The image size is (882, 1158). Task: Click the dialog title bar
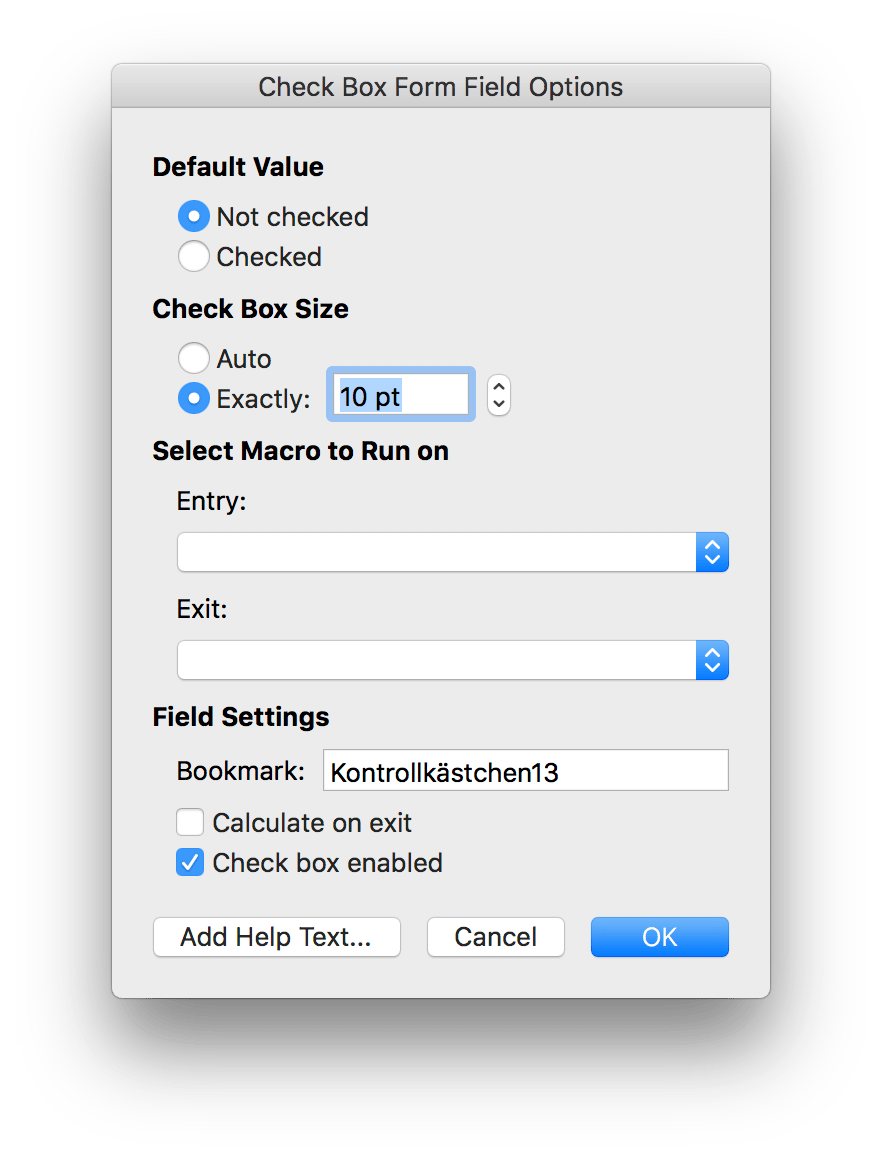coord(440,87)
